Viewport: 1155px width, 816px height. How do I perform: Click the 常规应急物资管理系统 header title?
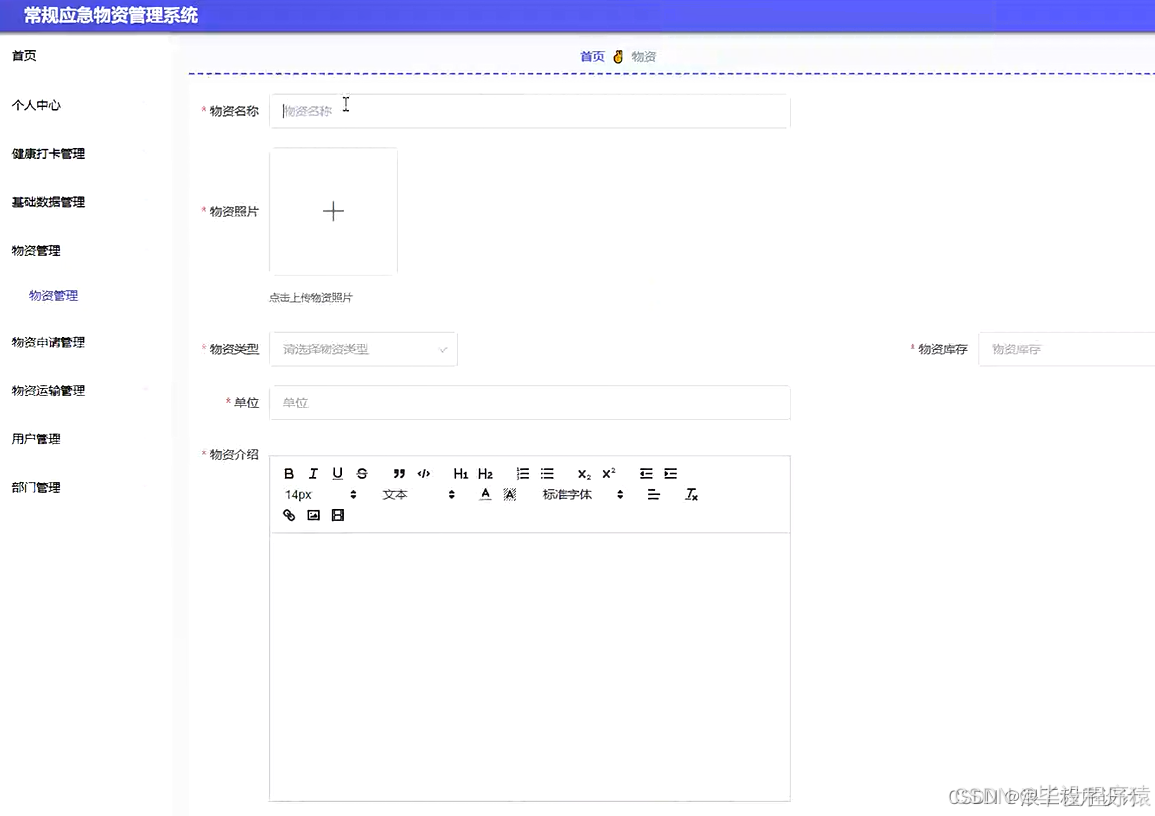coord(110,15)
